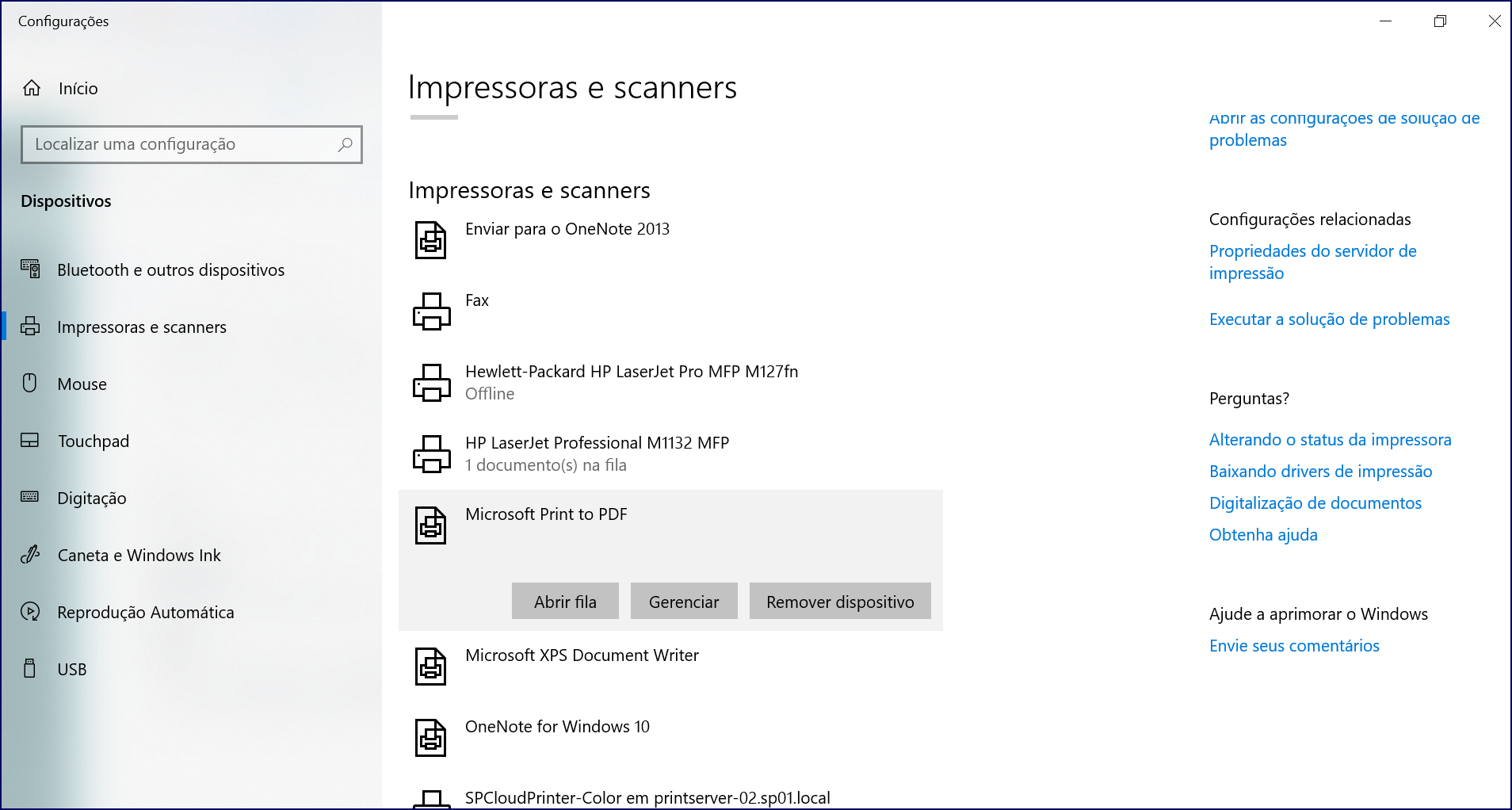Open Alterando o status da impressora link
The height and width of the screenshot is (810, 1512).
tap(1330, 440)
